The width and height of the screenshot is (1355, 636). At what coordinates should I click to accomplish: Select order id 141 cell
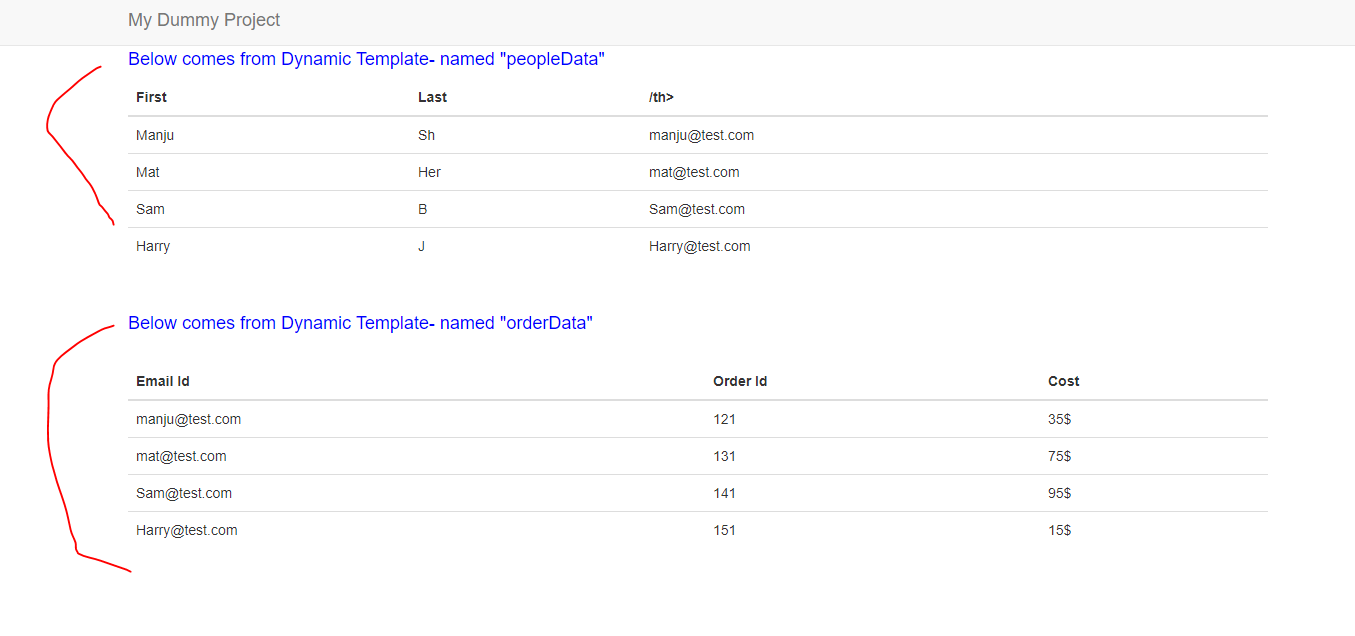coord(724,493)
